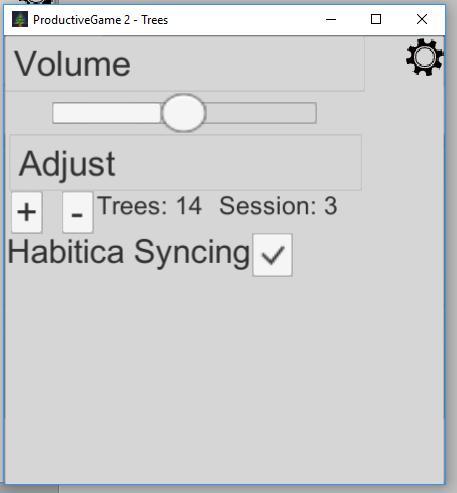Add a tree with the plus button

[x=27, y=212]
